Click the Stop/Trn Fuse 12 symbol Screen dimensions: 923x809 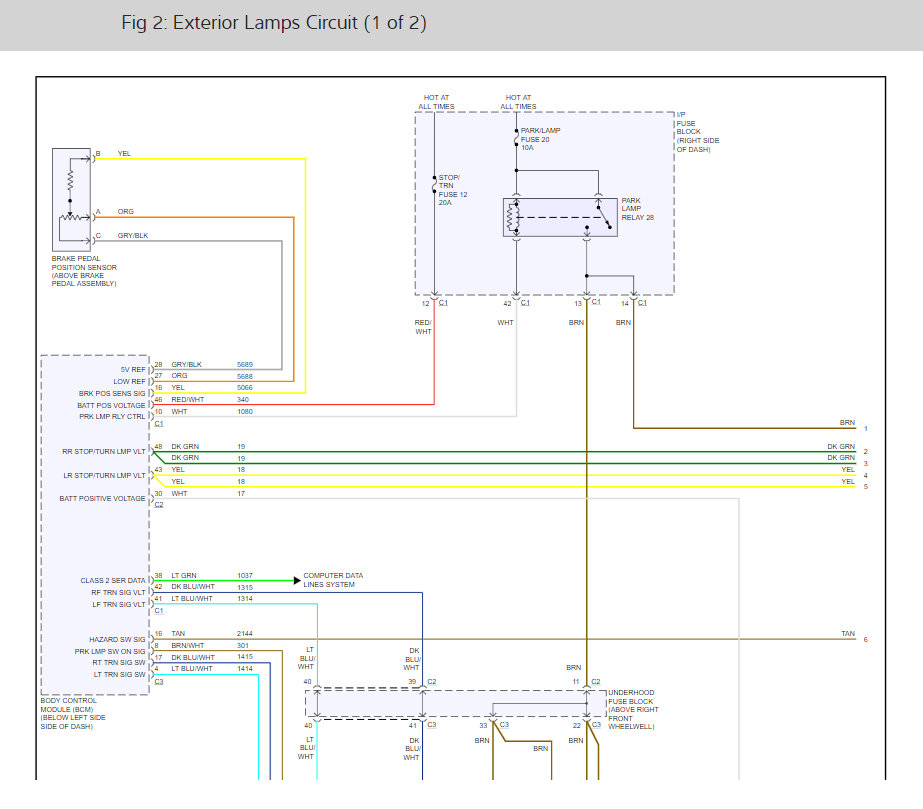click(434, 186)
